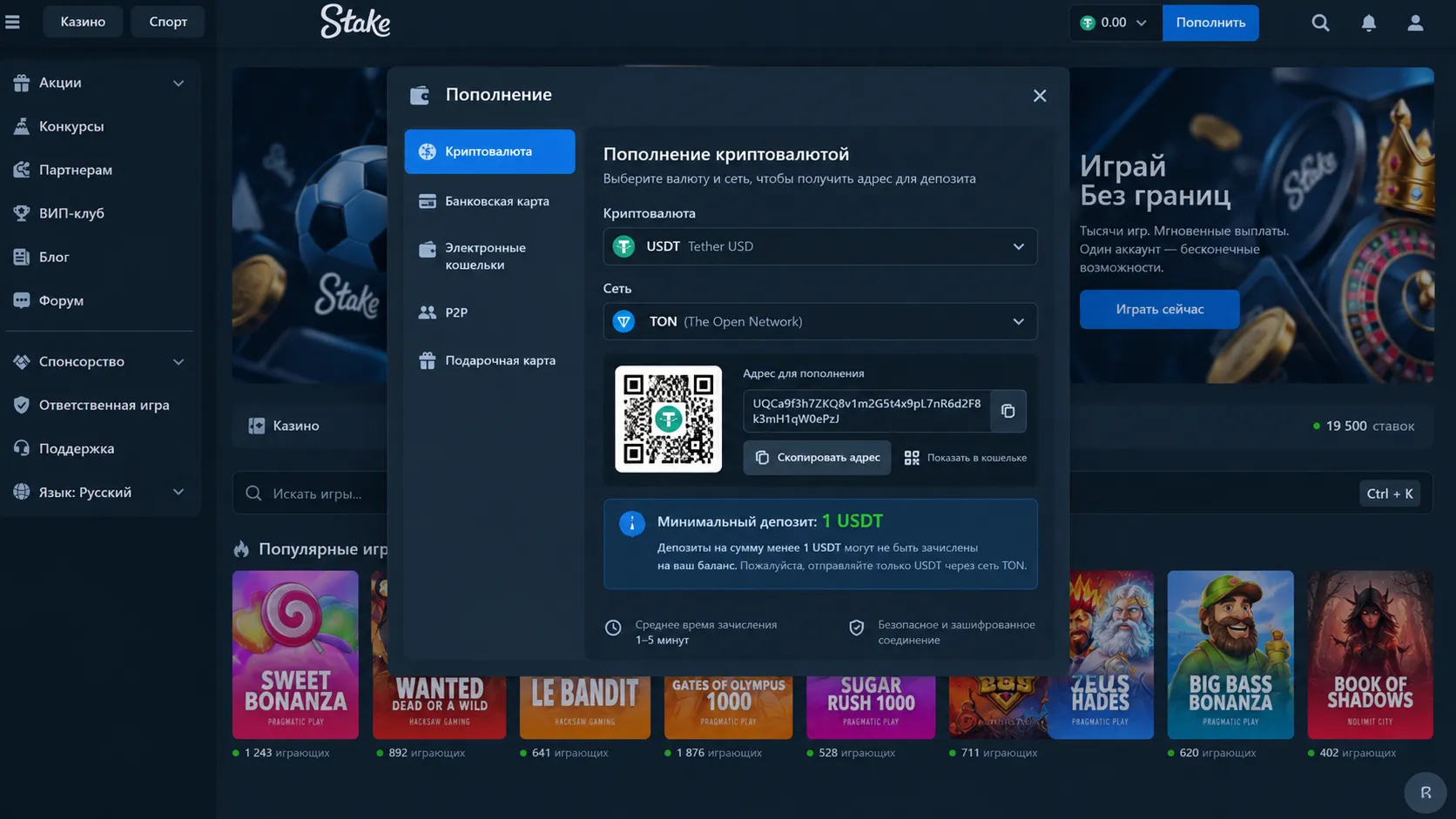This screenshot has height=819, width=1456.
Task: Expand the Спонсорство sidebar section chevron
Action: (179, 361)
